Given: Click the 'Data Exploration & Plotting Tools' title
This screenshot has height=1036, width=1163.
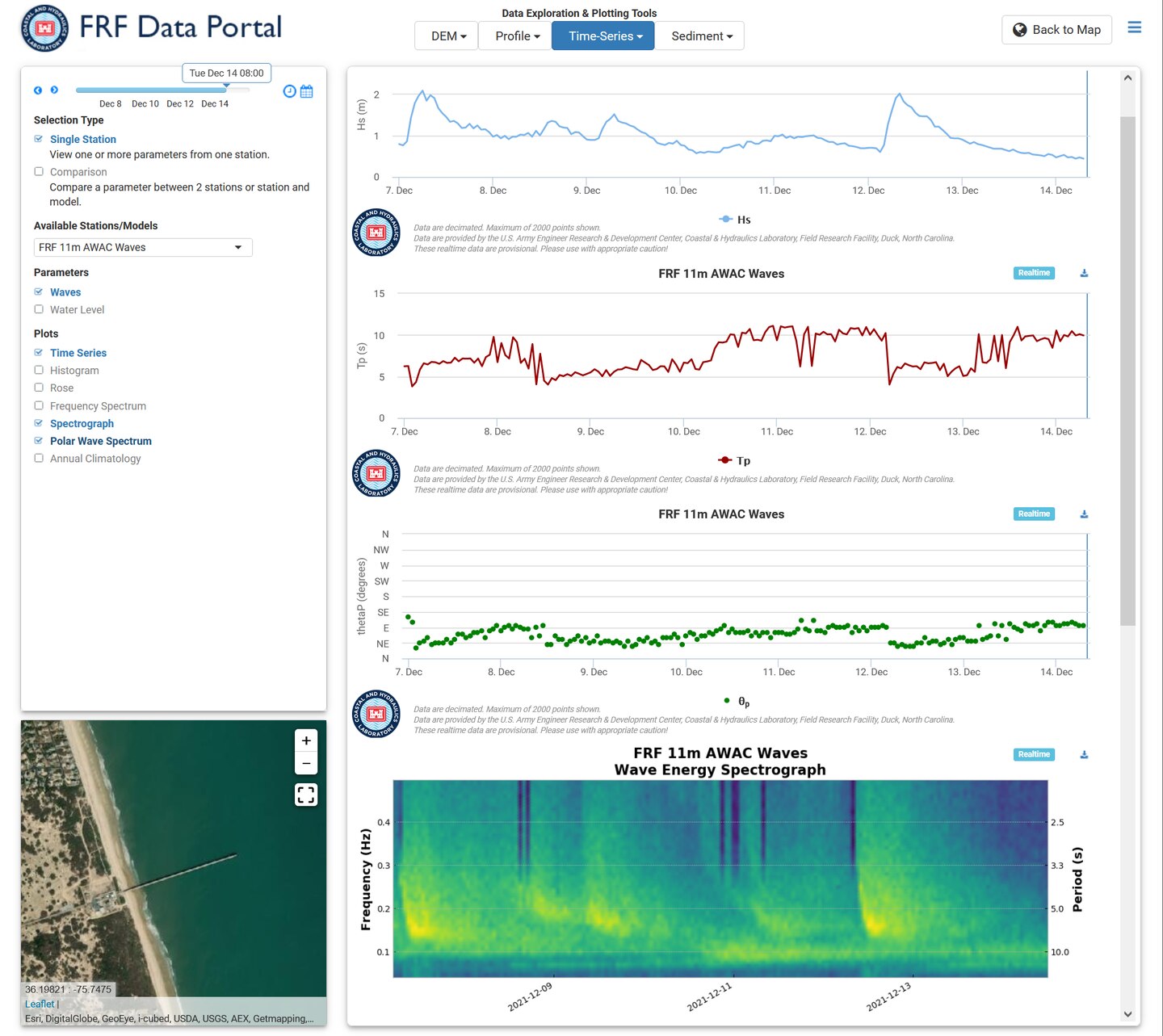Looking at the screenshot, I should tap(579, 13).
